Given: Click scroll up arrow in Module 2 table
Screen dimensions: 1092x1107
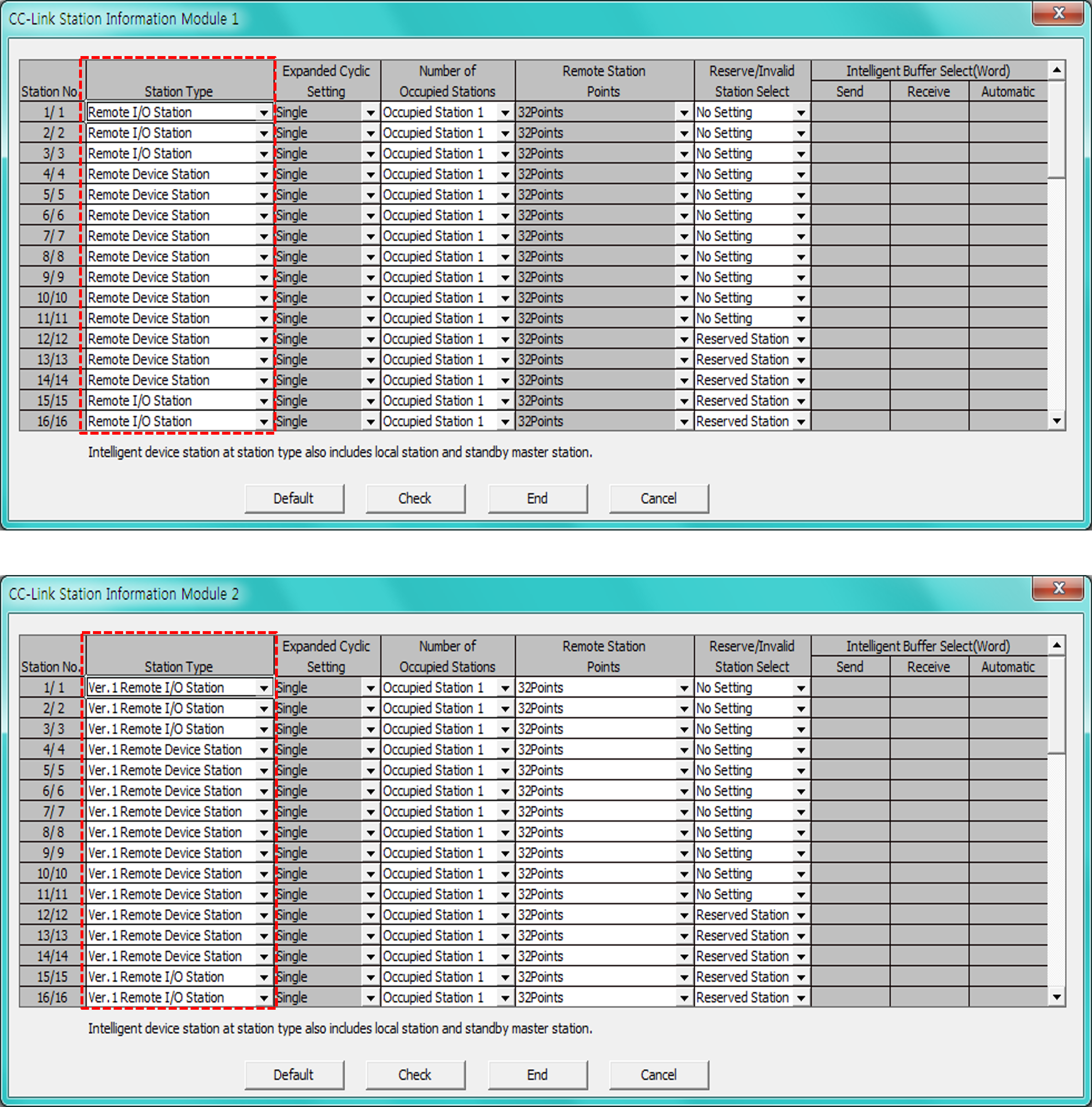Looking at the screenshot, I should (1057, 645).
